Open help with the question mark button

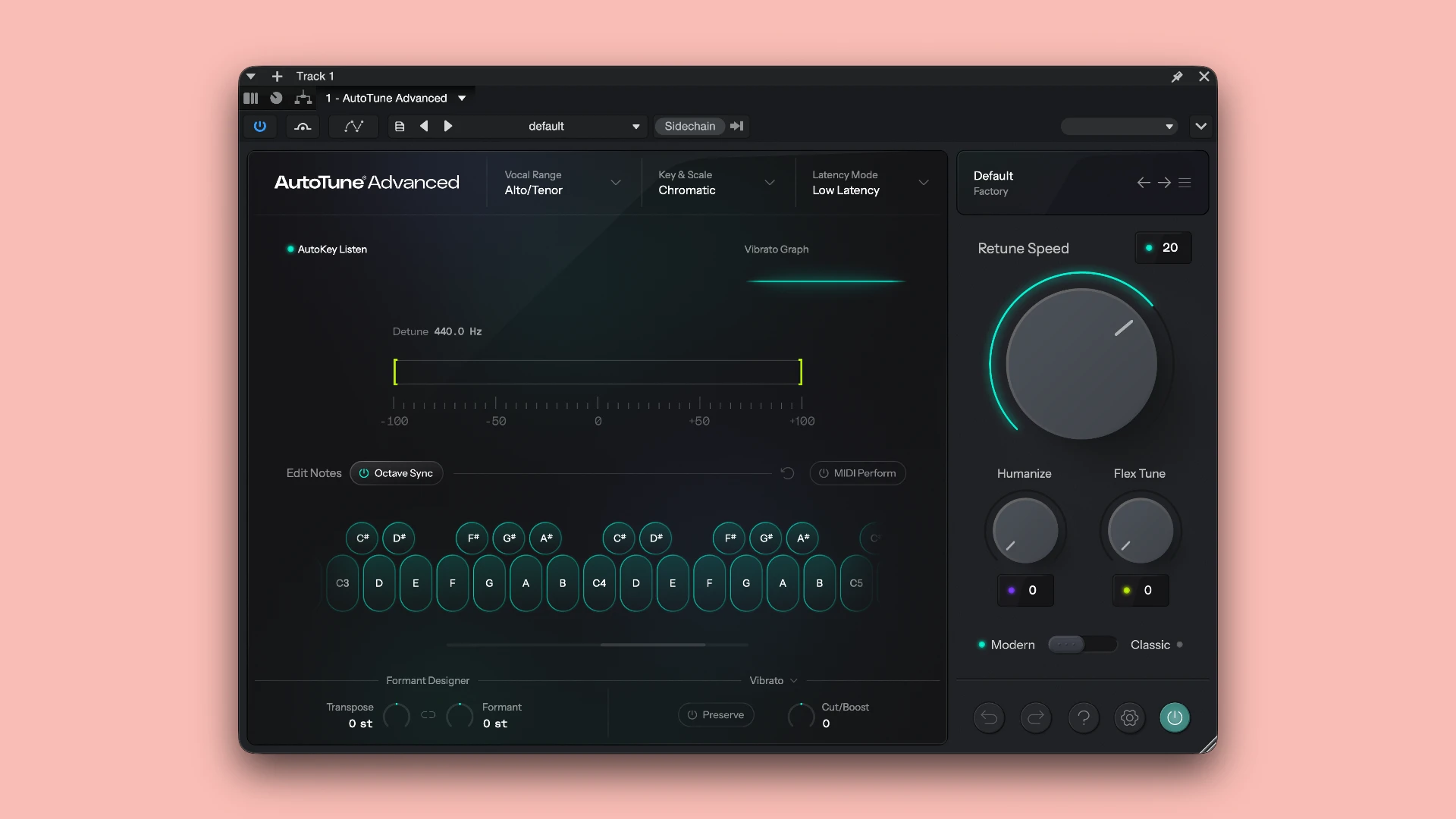pyautogui.click(x=1084, y=717)
